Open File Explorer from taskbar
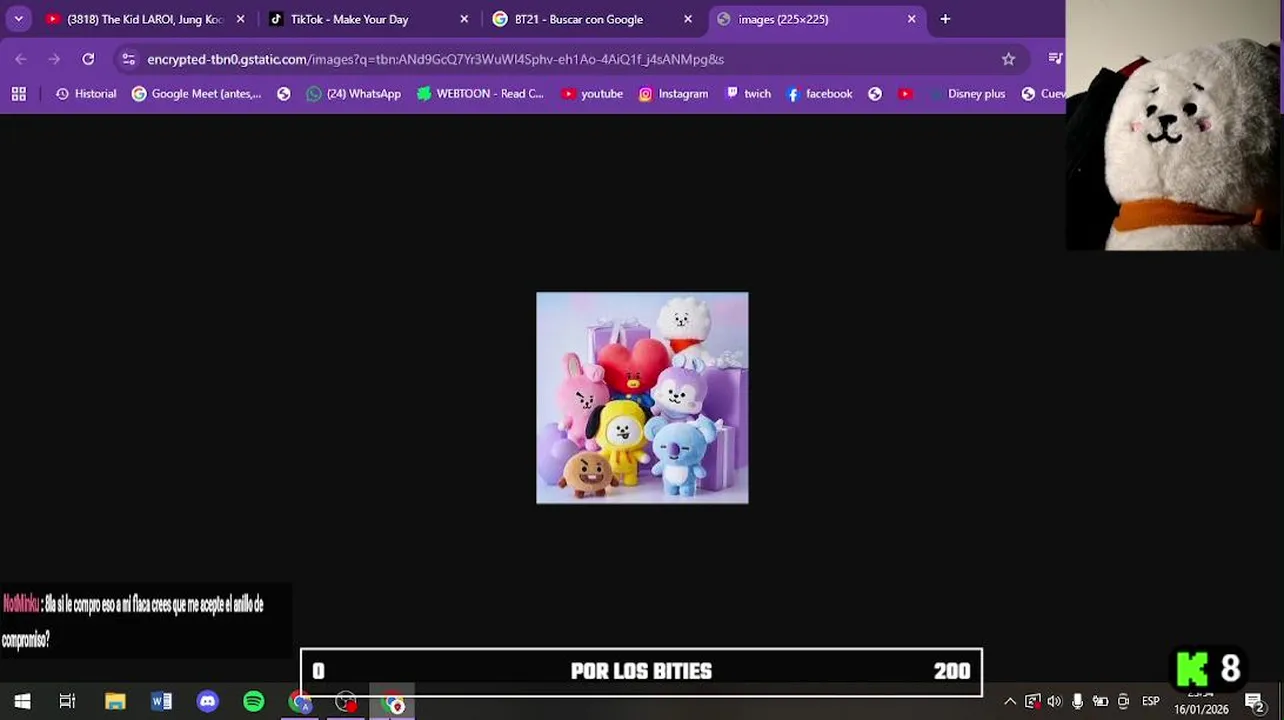The image size is (1284, 720). 115,702
